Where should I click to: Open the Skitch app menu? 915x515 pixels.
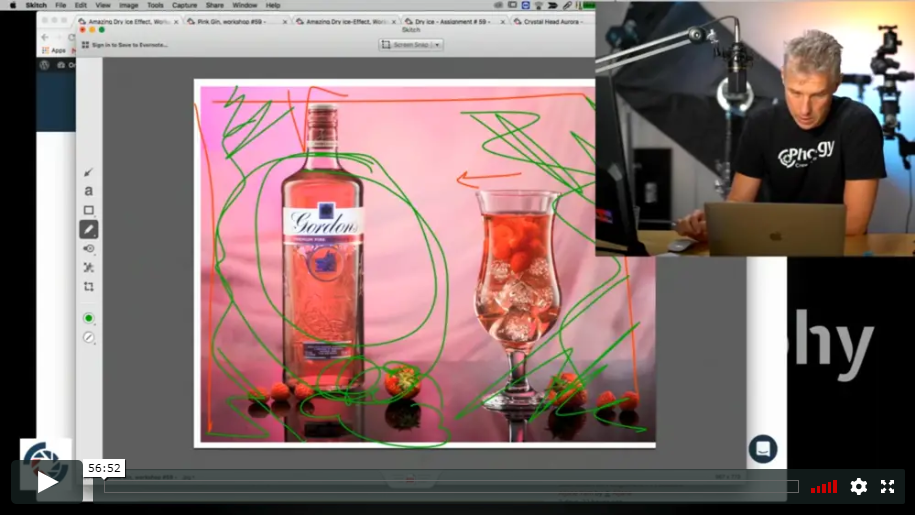36,5
